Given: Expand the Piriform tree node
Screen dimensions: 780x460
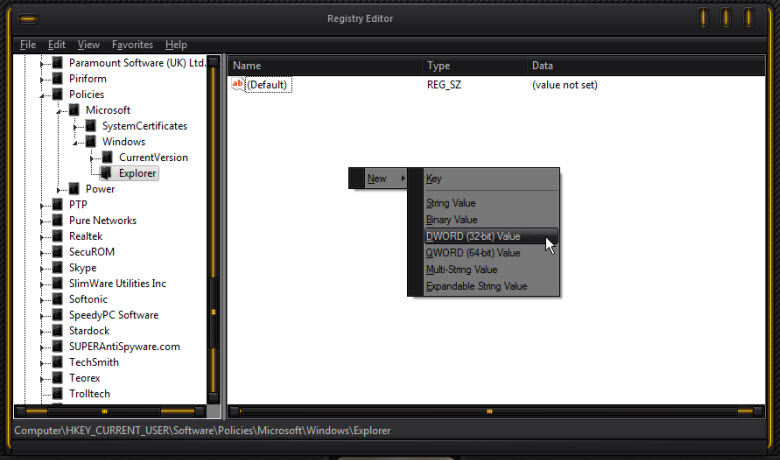Looking at the screenshot, I should tap(42, 80).
